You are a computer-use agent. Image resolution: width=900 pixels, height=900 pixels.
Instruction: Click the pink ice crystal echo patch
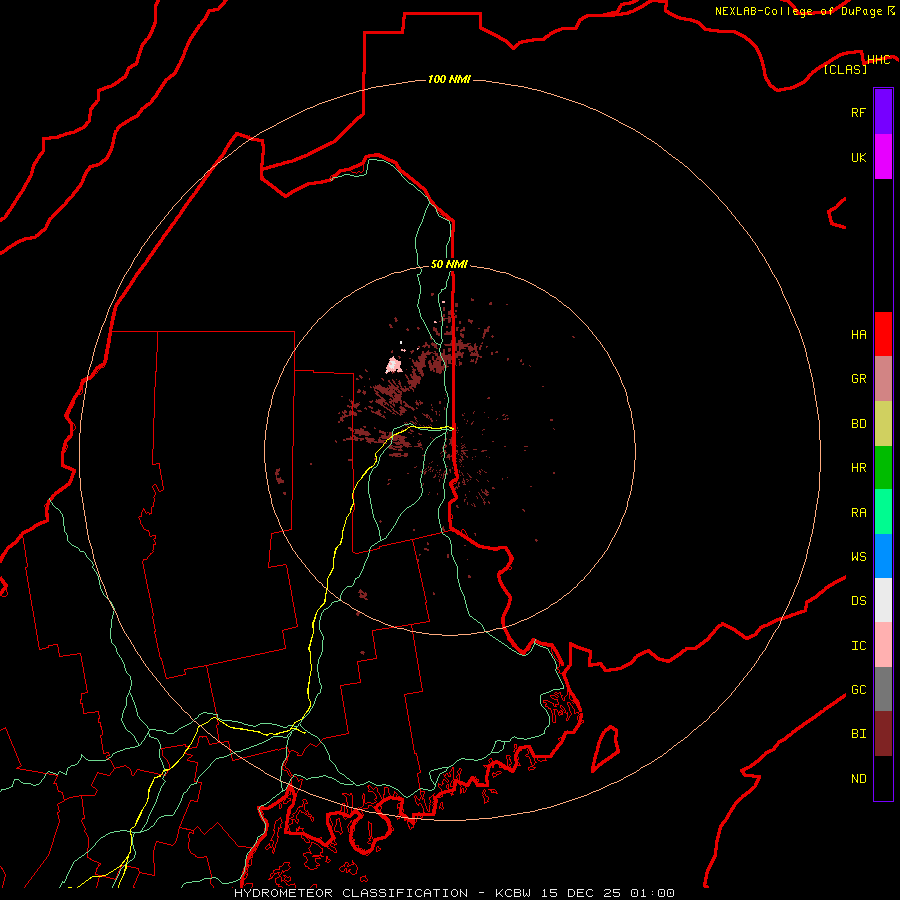tap(394, 365)
